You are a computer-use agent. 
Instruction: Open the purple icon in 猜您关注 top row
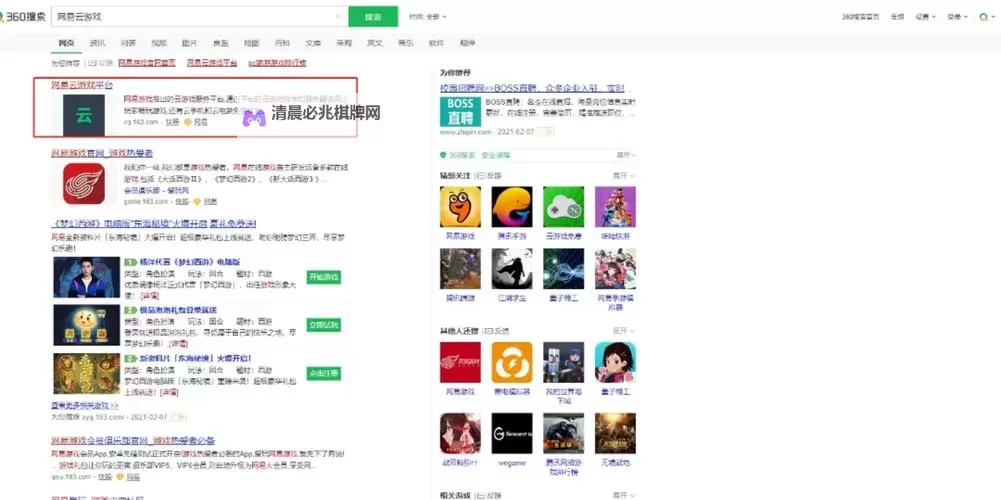point(615,206)
